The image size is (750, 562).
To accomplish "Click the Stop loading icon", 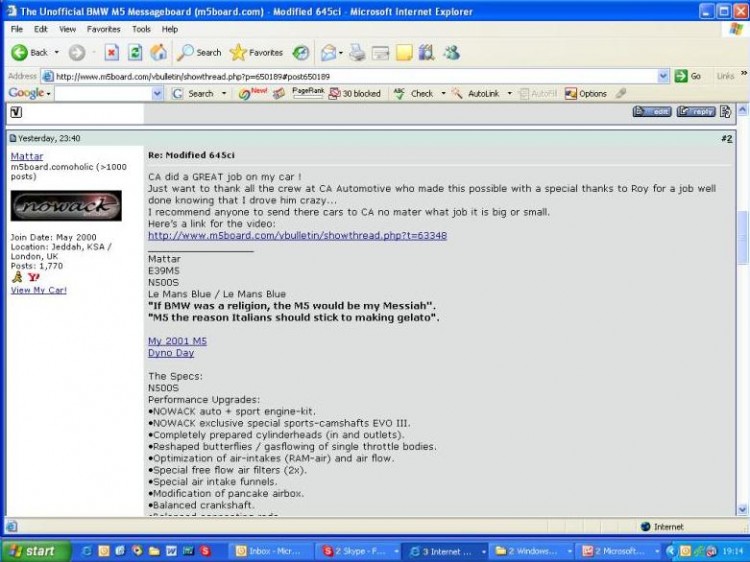I will coord(111,52).
